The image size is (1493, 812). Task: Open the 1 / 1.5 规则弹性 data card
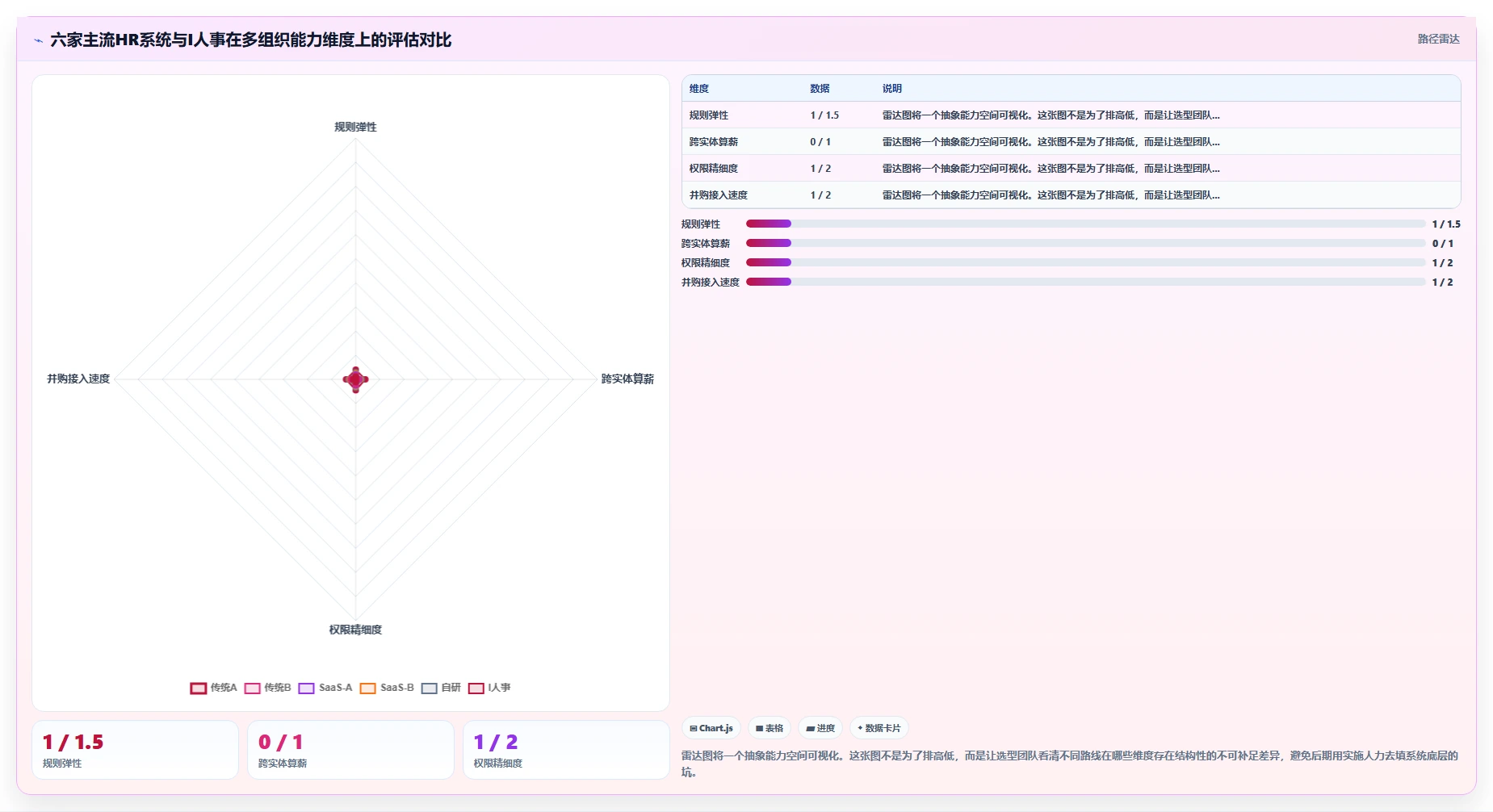[135, 750]
